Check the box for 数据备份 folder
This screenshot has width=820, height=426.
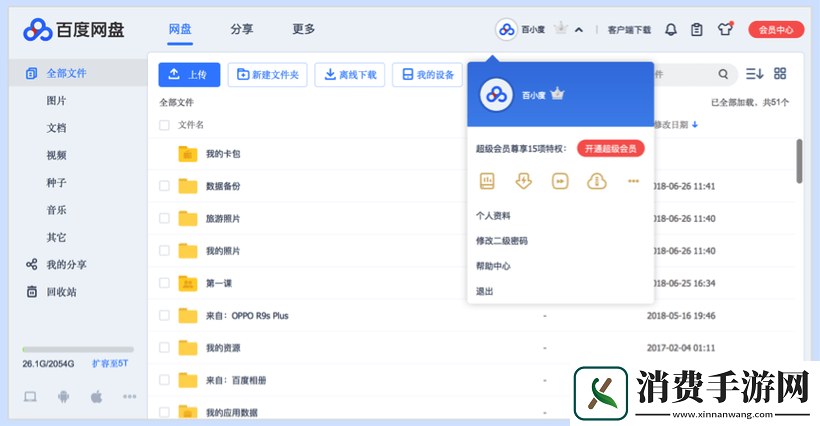(x=165, y=186)
